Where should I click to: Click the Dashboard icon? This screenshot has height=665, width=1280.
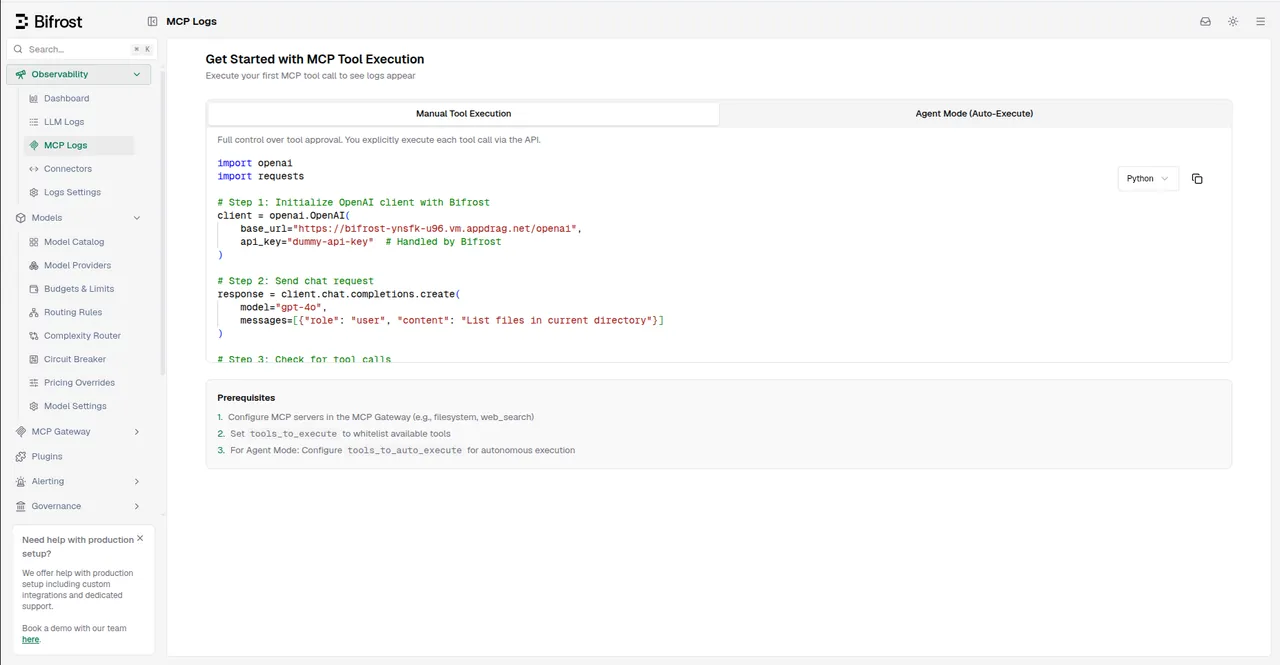pos(34,99)
